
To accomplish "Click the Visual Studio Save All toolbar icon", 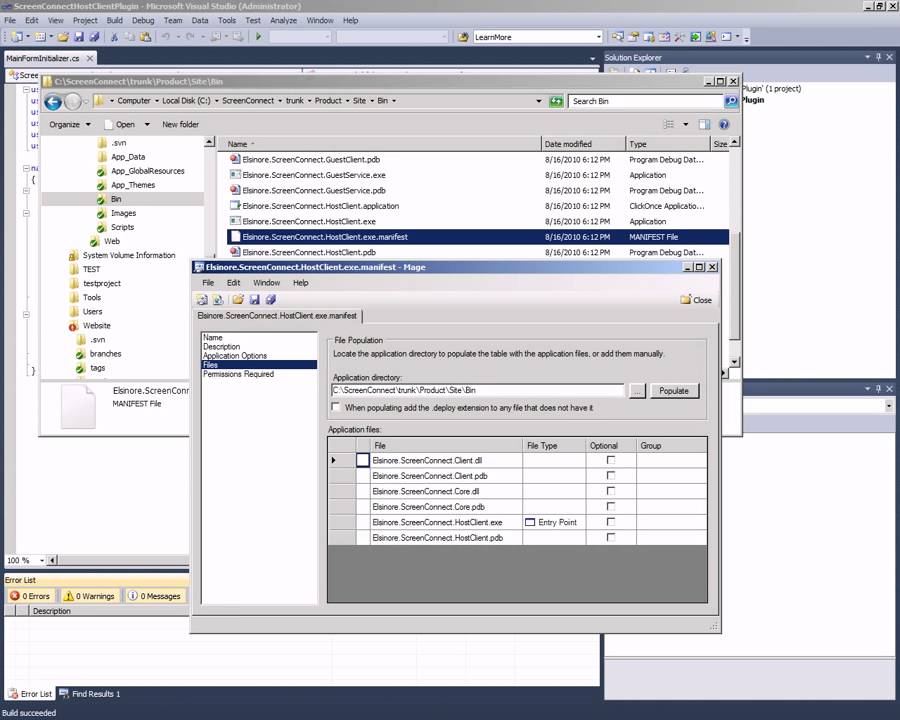I will click(x=94, y=37).
